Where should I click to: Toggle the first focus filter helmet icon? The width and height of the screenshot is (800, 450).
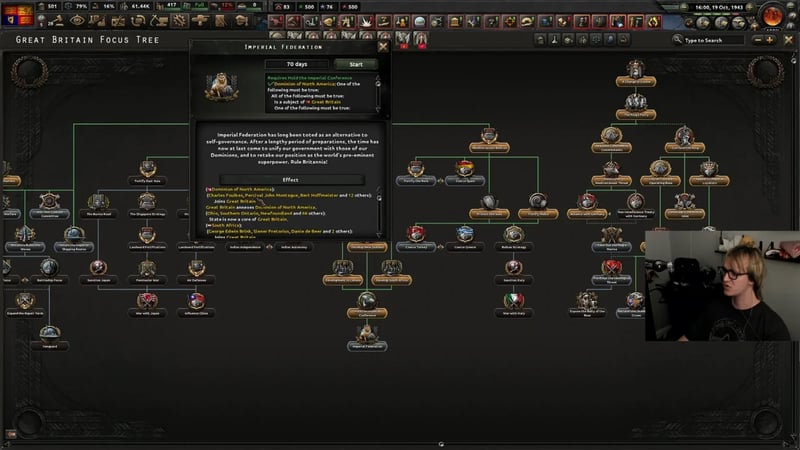(x=540, y=40)
